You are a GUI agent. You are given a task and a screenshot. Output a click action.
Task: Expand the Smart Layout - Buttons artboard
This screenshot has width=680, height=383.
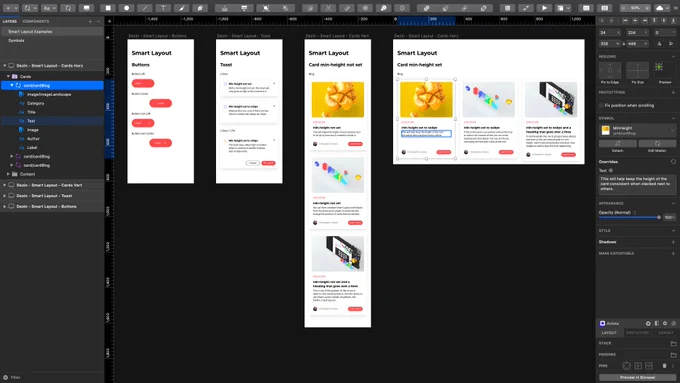coord(5,206)
